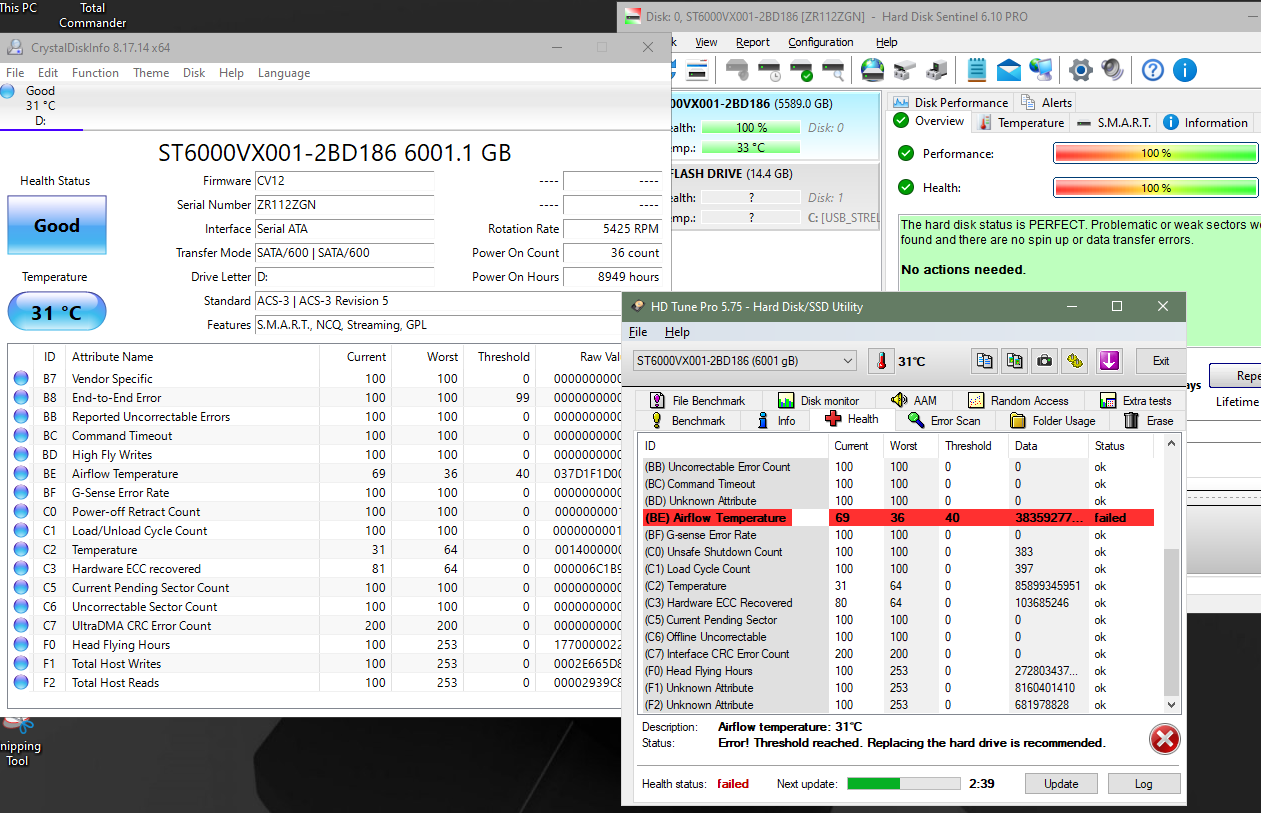Screen dimensions: 1261x813
Task: Open the ST6000VX001 drive selector dropdown
Action: click(x=745, y=360)
